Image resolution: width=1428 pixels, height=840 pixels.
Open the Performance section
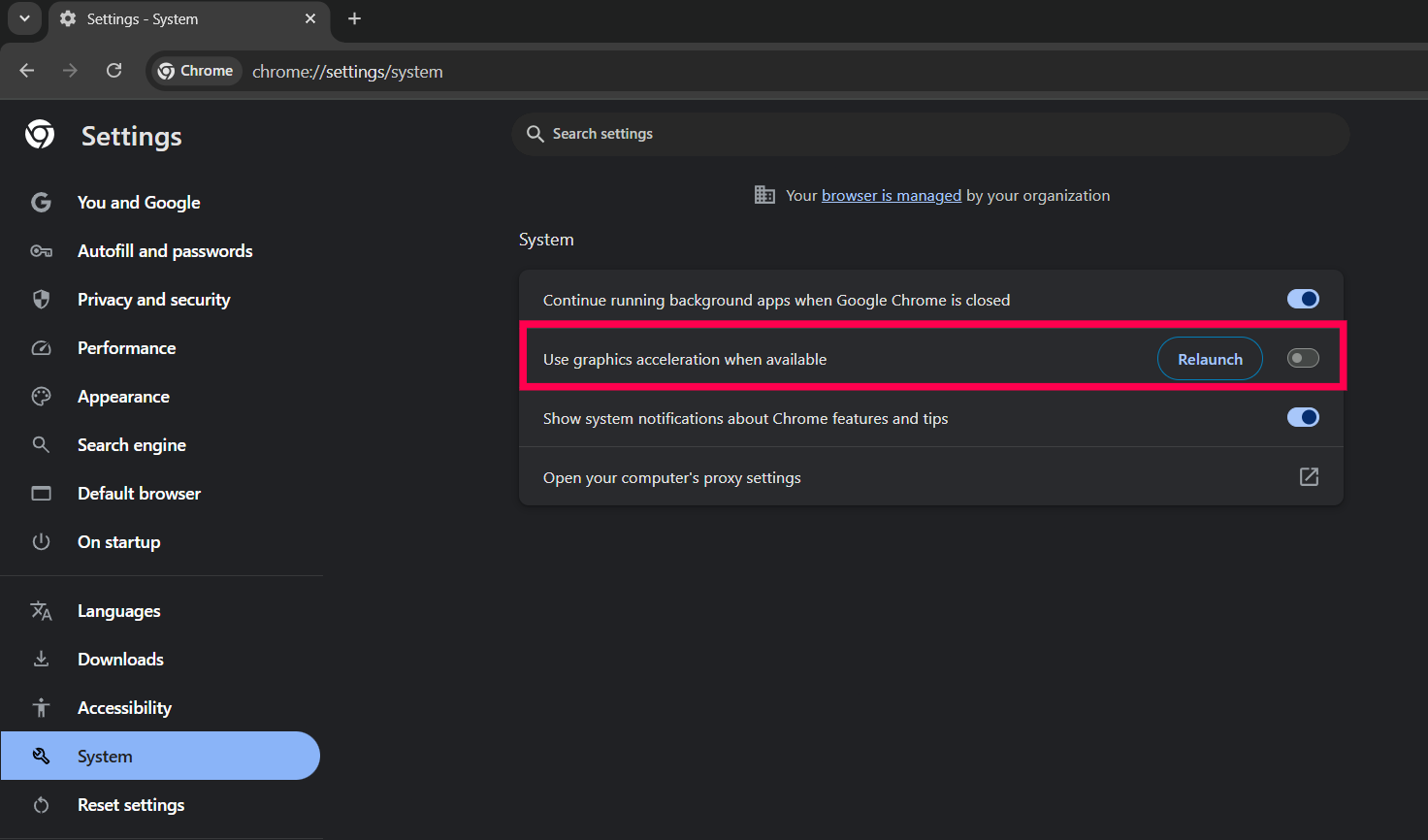(x=127, y=348)
